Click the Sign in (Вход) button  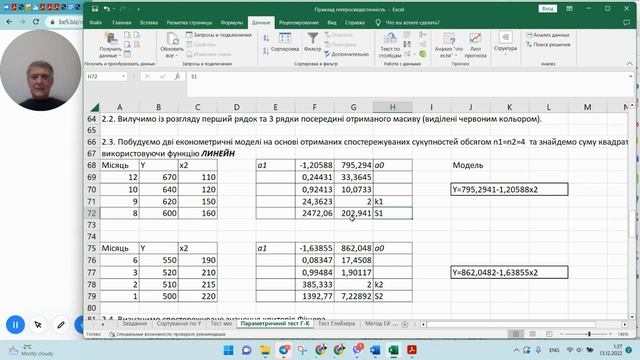[547, 9]
